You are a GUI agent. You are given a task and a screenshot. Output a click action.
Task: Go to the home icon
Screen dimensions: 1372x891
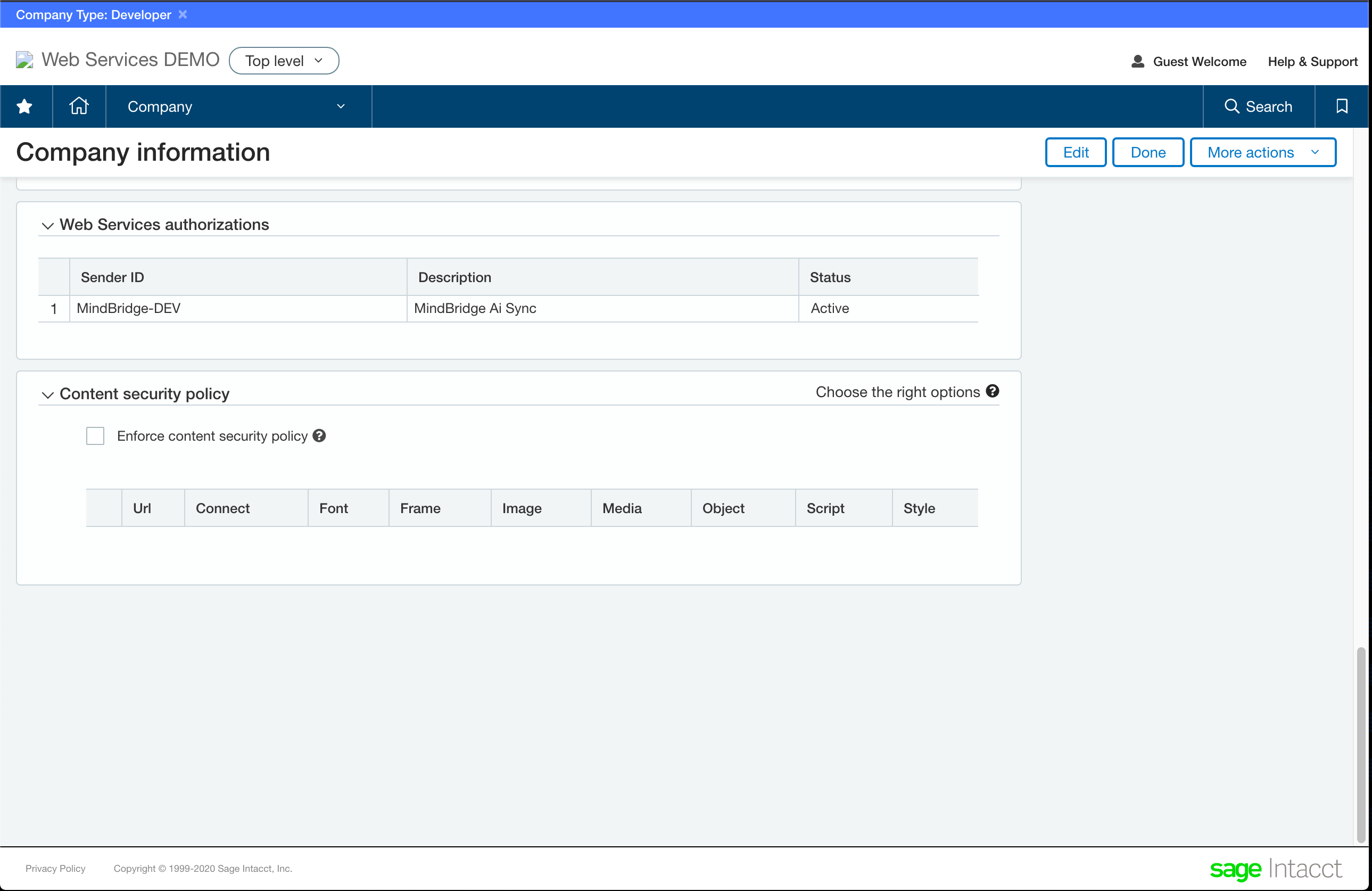coord(79,106)
